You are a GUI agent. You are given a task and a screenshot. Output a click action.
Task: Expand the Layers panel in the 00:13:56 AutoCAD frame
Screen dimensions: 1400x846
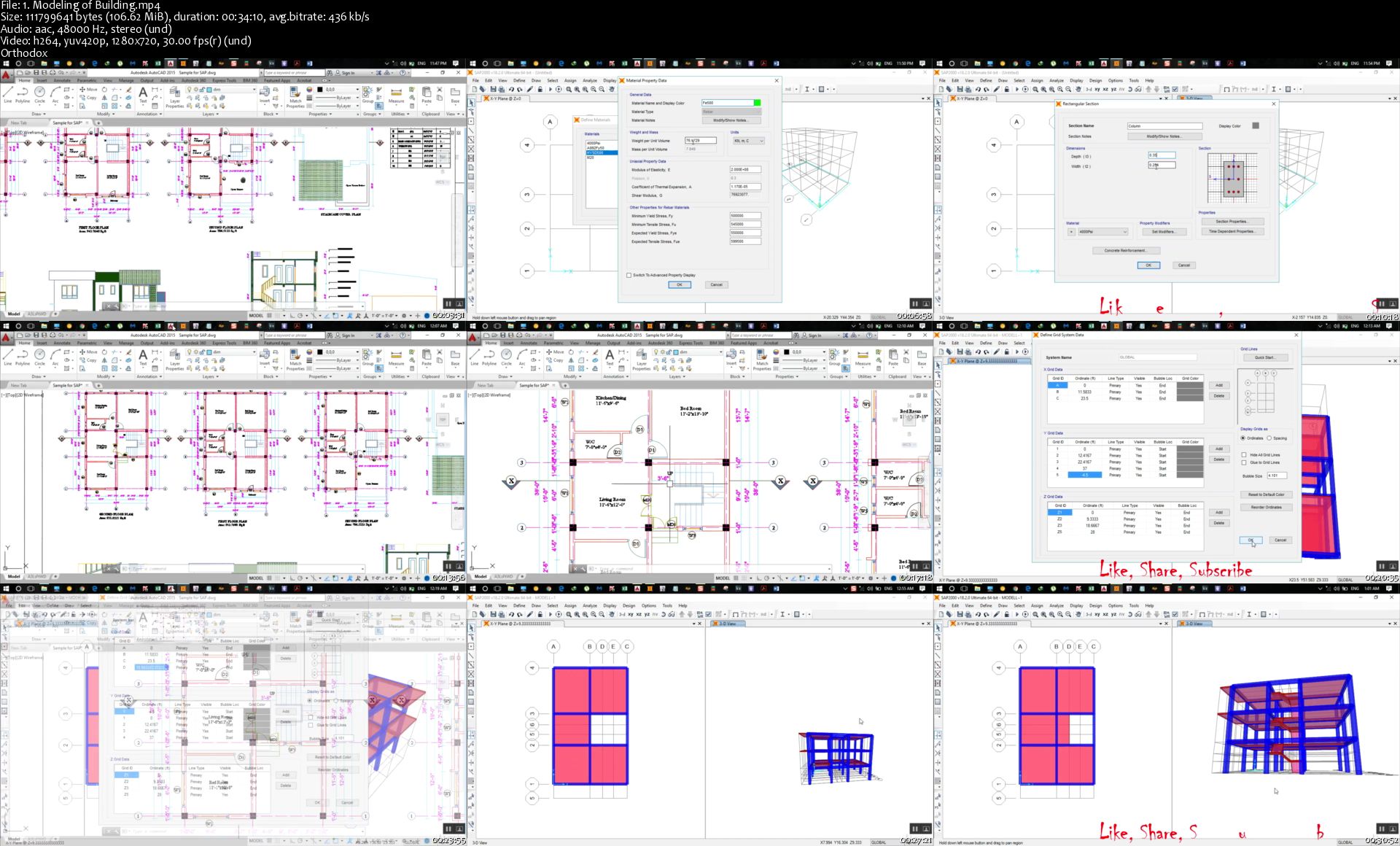211,376
